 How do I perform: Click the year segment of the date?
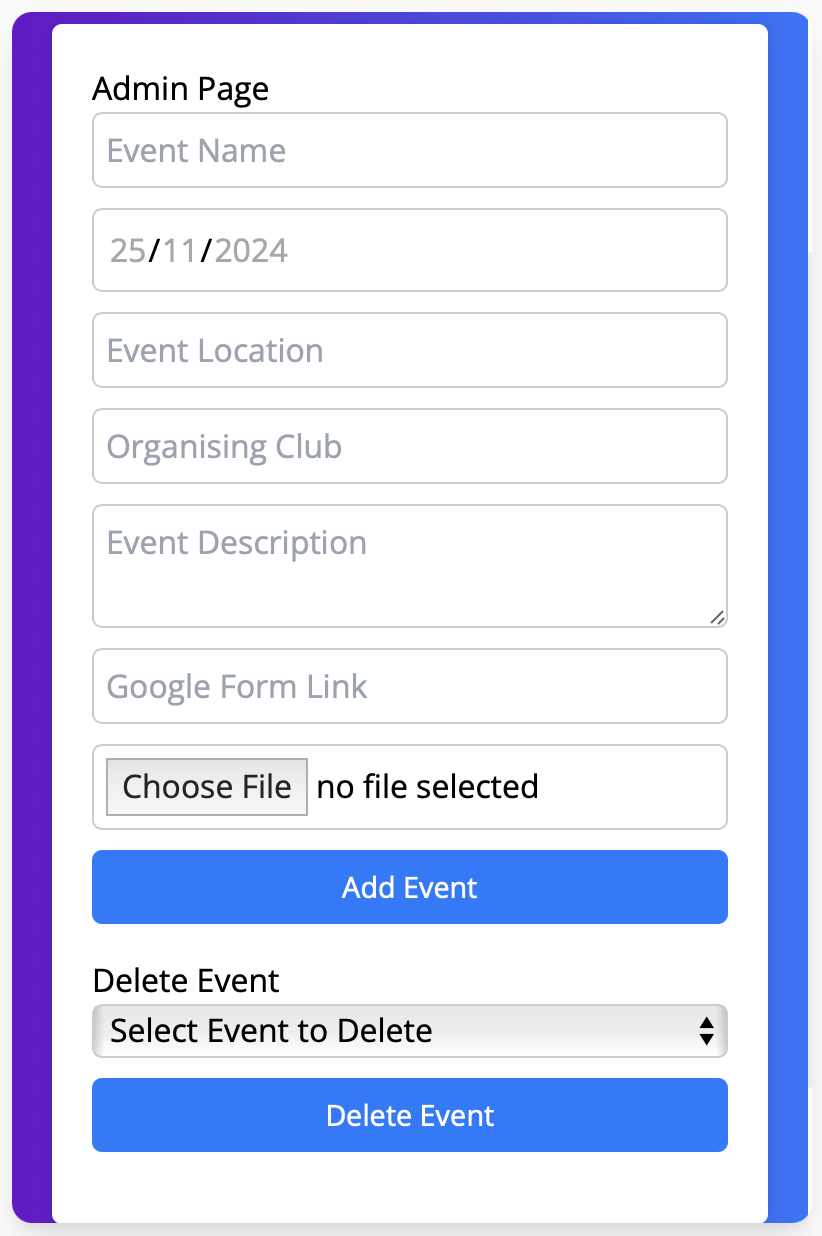point(249,250)
